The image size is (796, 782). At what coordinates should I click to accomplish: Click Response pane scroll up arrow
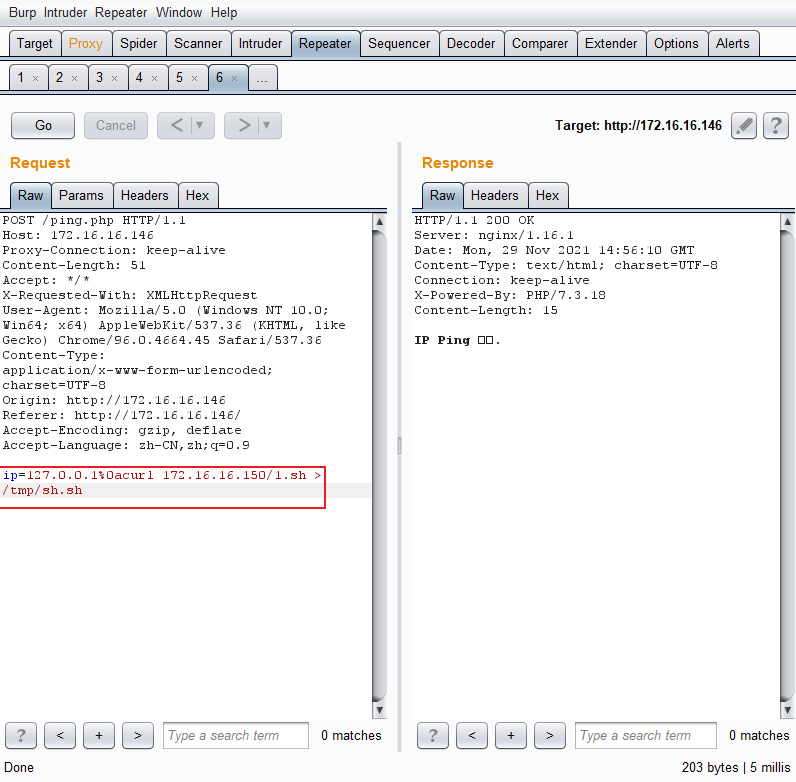(787, 222)
